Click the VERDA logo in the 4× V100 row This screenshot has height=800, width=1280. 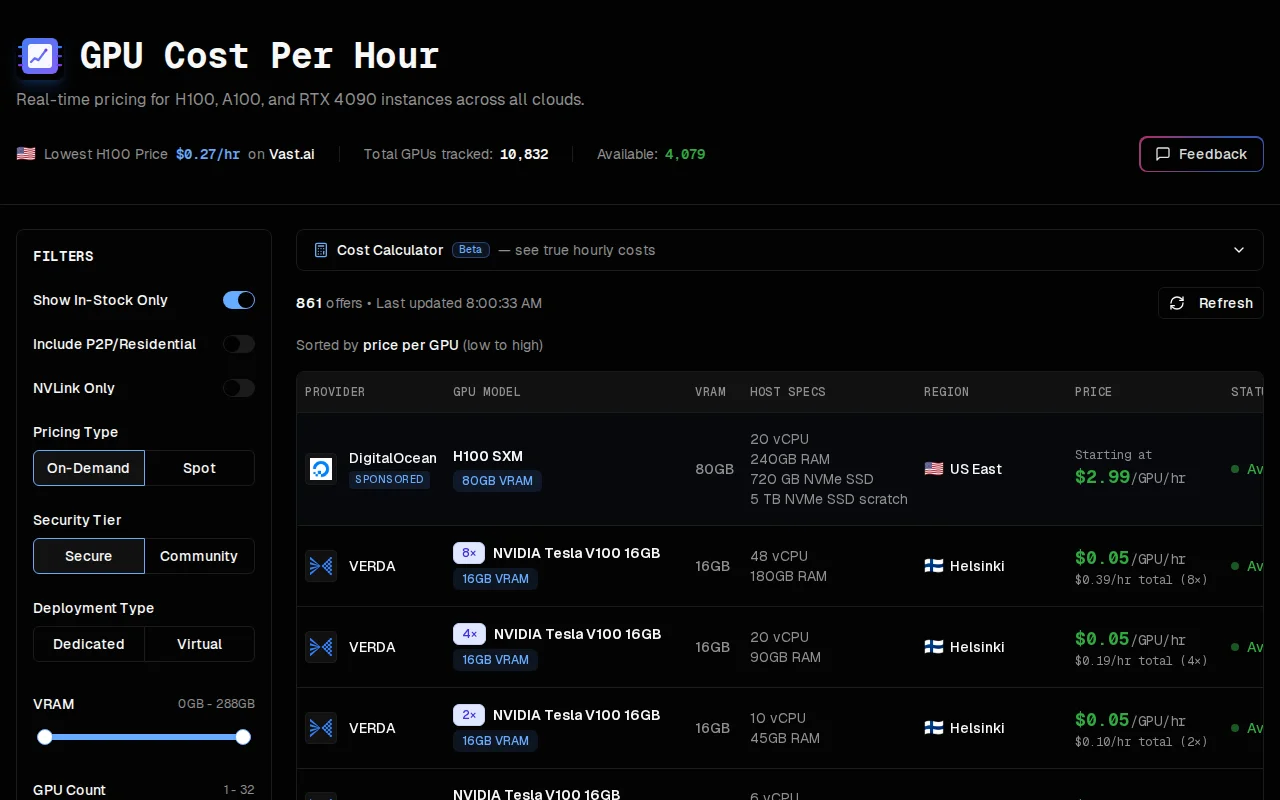coord(321,647)
